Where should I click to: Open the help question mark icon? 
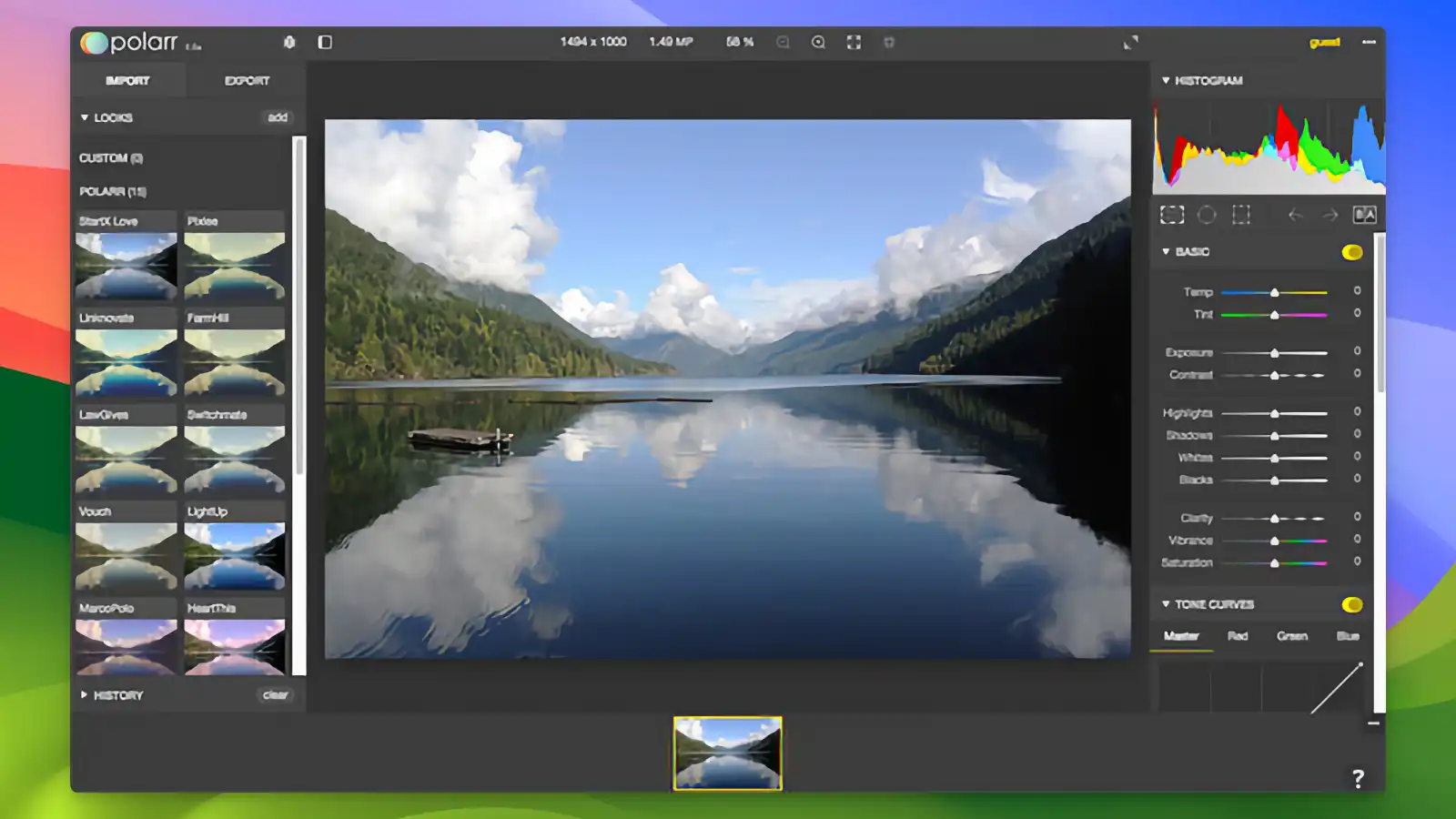pyautogui.click(x=1358, y=778)
